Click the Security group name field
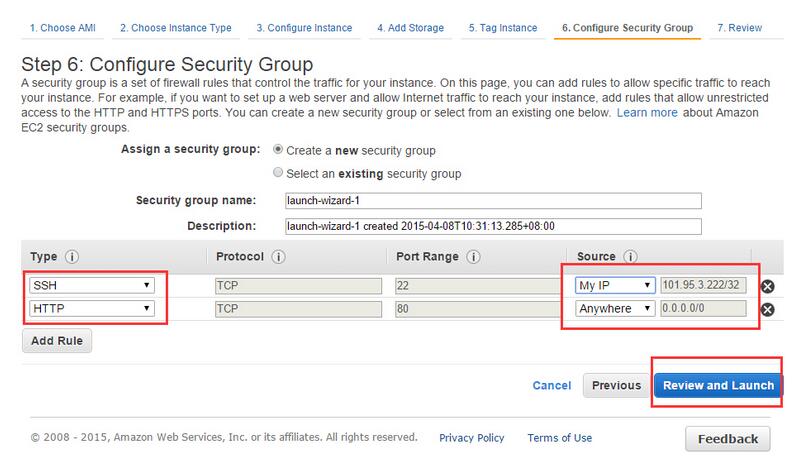This screenshot has width=805, height=471. click(x=493, y=201)
